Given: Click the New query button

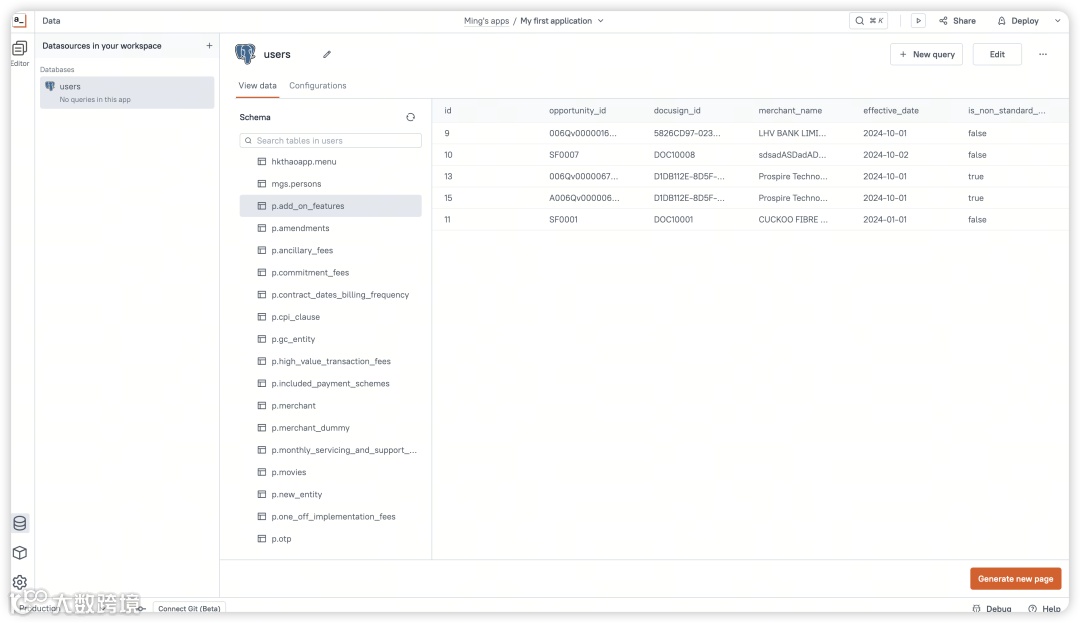Looking at the screenshot, I should tap(926, 54).
